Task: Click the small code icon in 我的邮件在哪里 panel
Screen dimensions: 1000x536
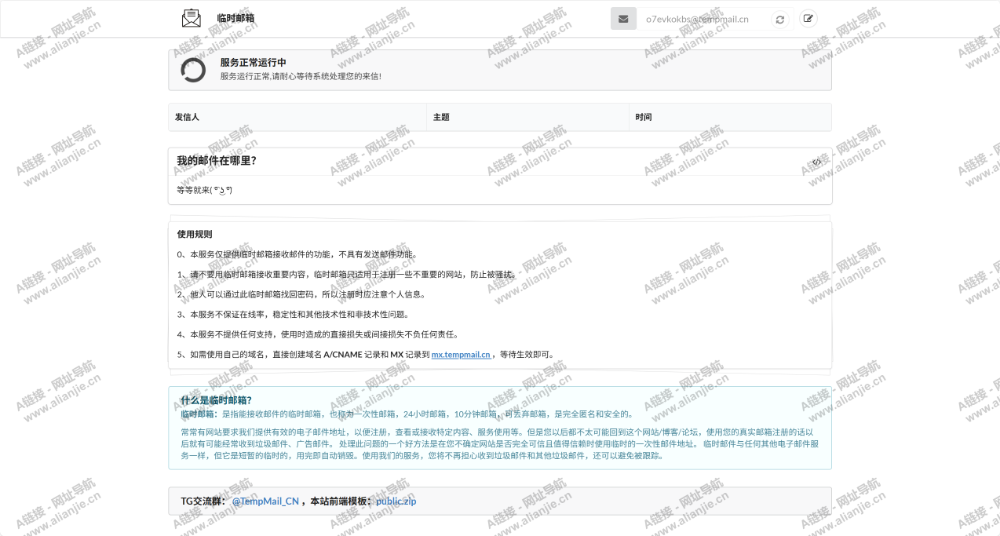Action: tap(817, 161)
